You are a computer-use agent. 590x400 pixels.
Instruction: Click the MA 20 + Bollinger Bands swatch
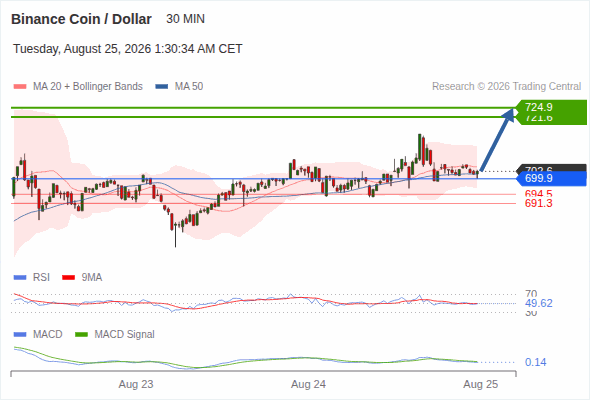20,87
